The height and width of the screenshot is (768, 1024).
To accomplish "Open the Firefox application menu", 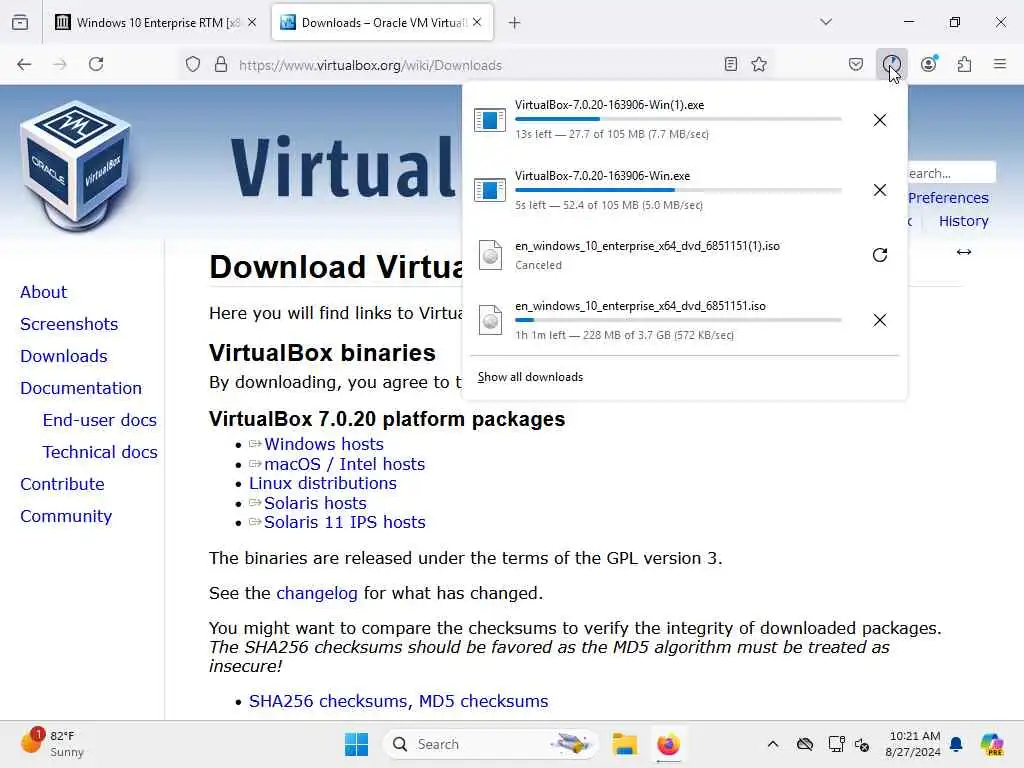I will [1000, 64].
